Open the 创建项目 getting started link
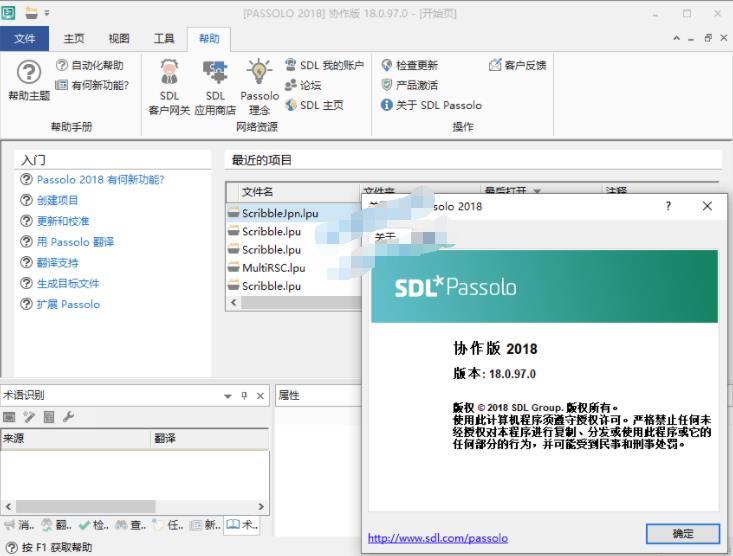This screenshot has height=556, width=733. click(x=57, y=200)
